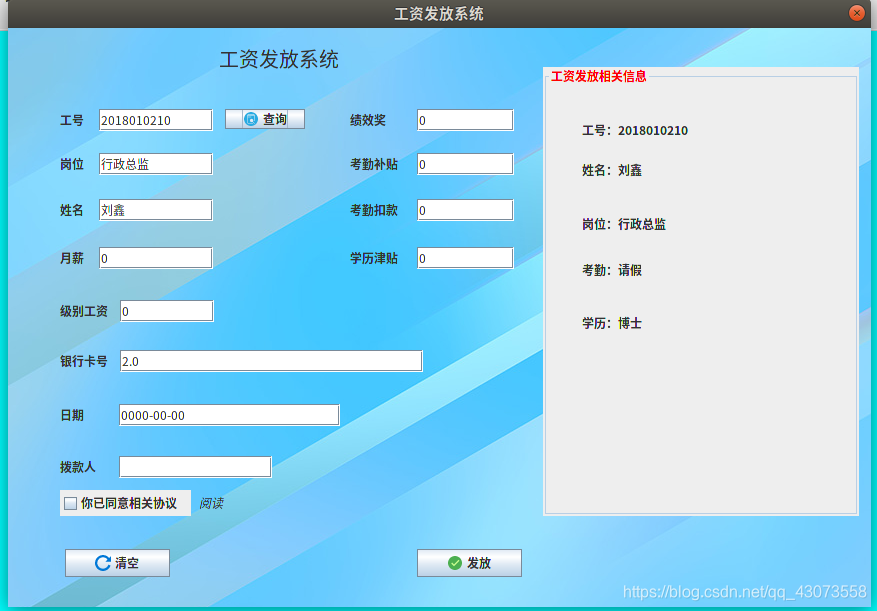Image resolution: width=877 pixels, height=611 pixels.
Task: Click the red 工资发放相关信息 panel title
Action: 598,76
